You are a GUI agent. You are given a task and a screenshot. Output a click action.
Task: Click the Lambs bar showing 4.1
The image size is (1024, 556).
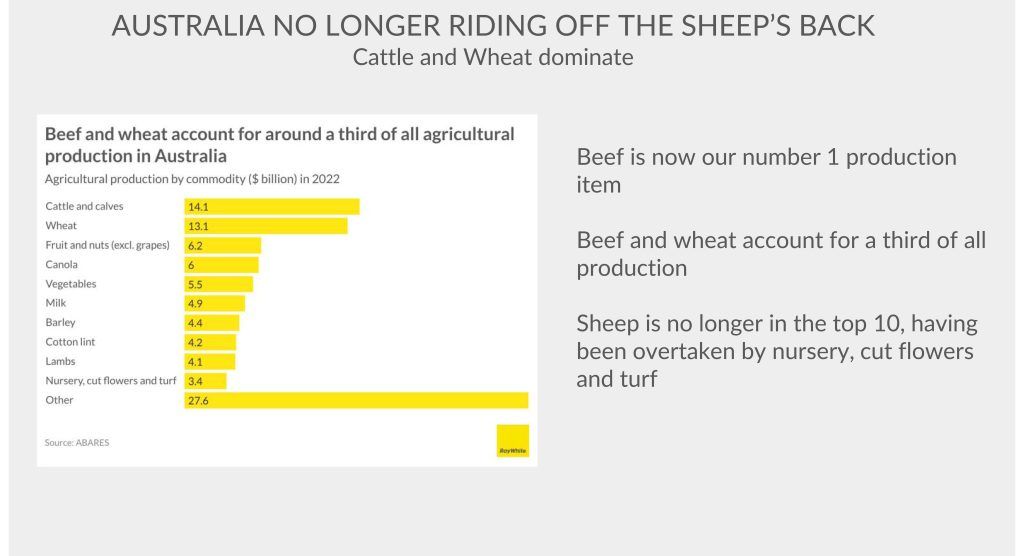click(x=210, y=361)
